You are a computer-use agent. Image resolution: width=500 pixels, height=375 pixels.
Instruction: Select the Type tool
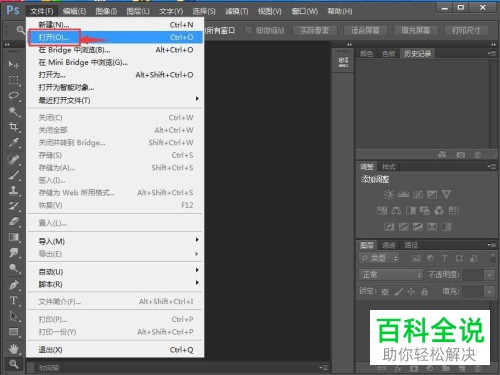click(14, 300)
